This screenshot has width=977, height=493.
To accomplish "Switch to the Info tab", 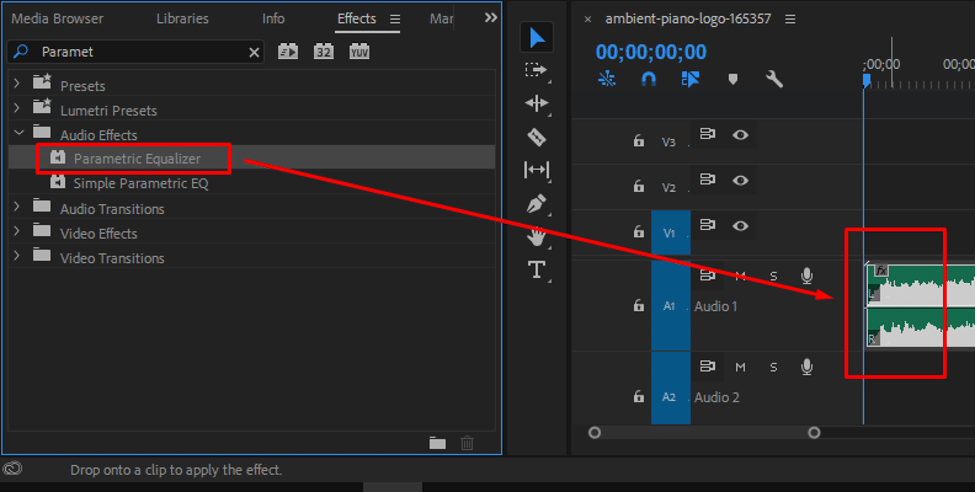I will coord(273,19).
